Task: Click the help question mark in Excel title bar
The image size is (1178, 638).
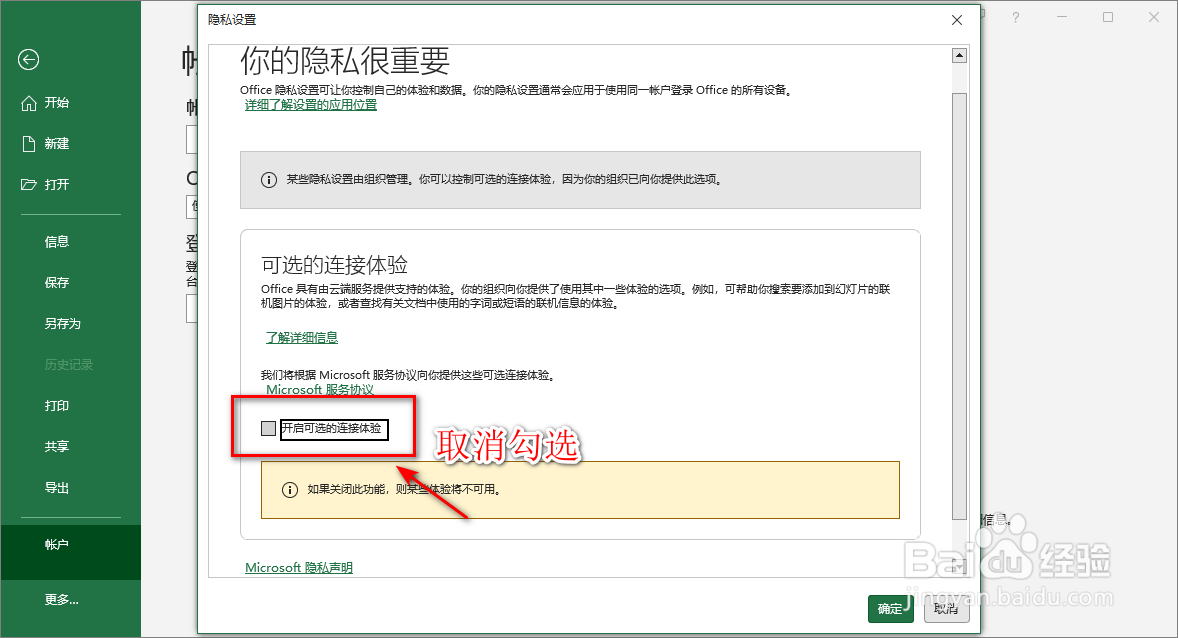Action: [x=1016, y=17]
